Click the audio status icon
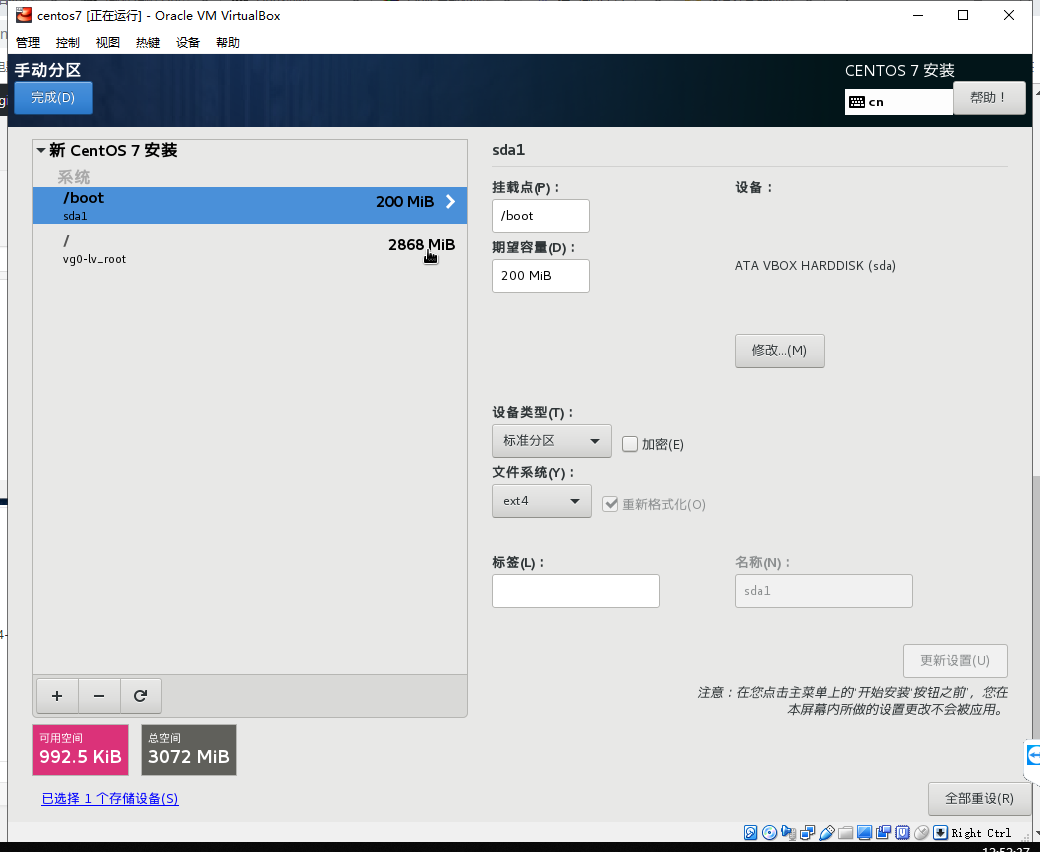Screen dimensions: 1040x852 (x=789, y=833)
